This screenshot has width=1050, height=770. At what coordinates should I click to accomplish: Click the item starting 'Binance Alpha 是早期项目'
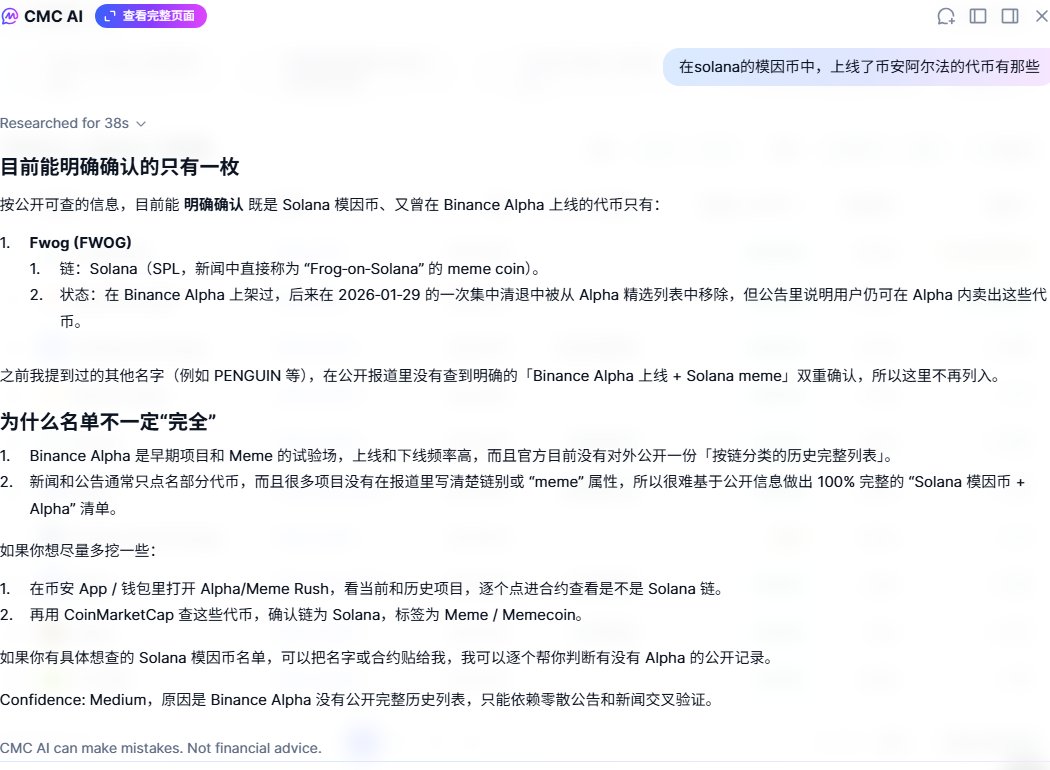[461, 456]
